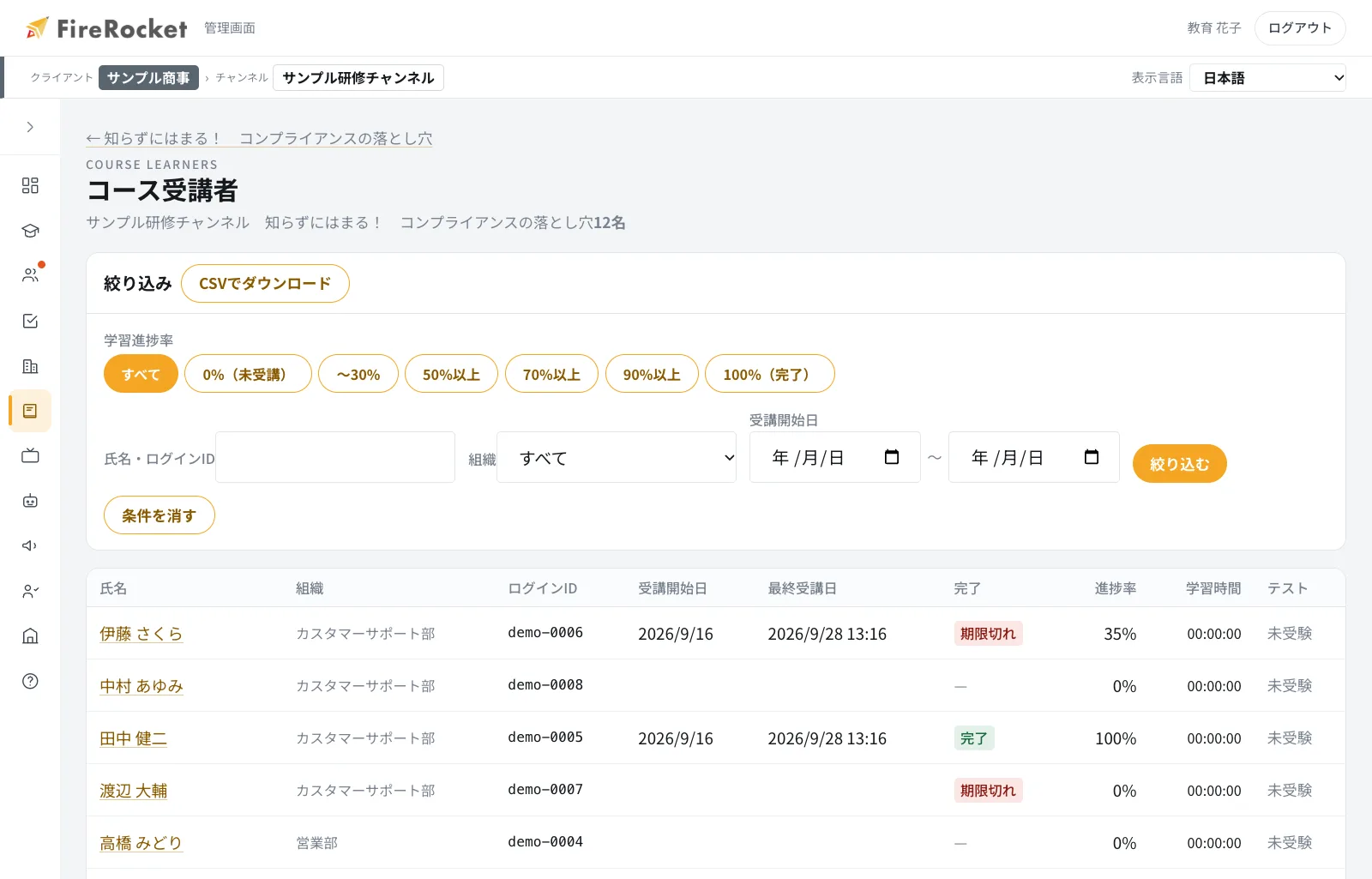1372x879 pixels.
Task: Click the 進捗率 column header
Action: (1115, 588)
